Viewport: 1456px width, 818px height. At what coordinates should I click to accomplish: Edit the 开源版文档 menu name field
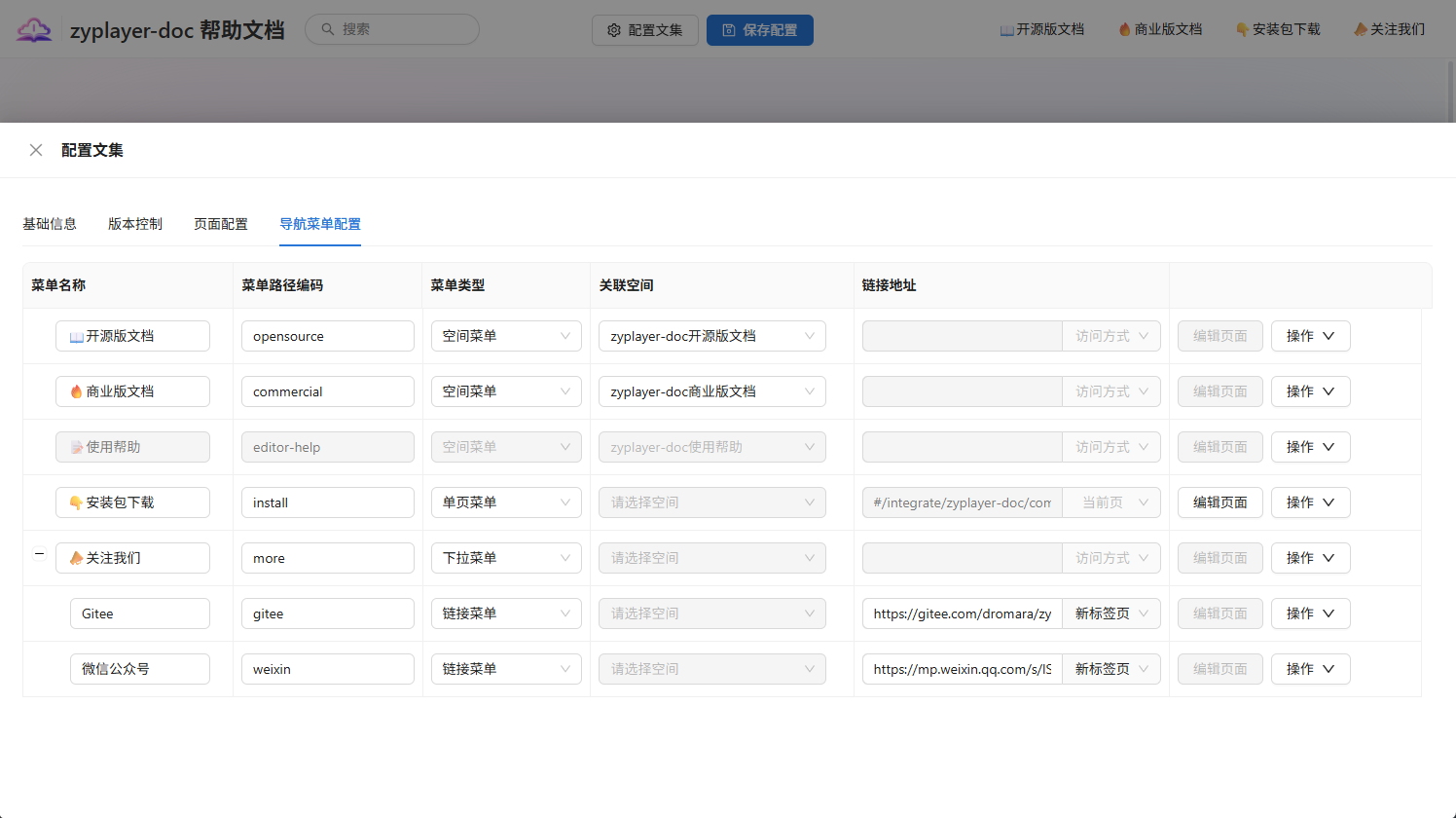click(132, 336)
